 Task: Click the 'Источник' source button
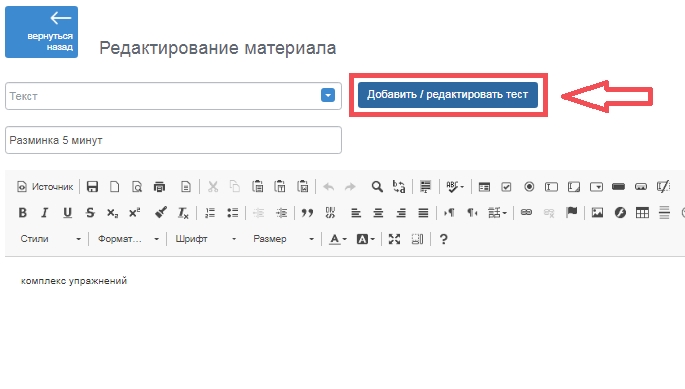[45, 187]
